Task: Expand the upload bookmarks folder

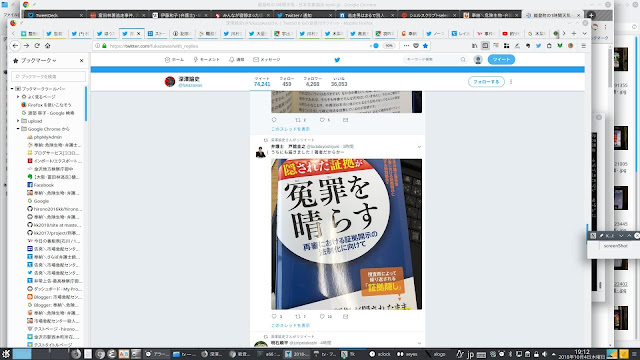Action: click(18, 121)
